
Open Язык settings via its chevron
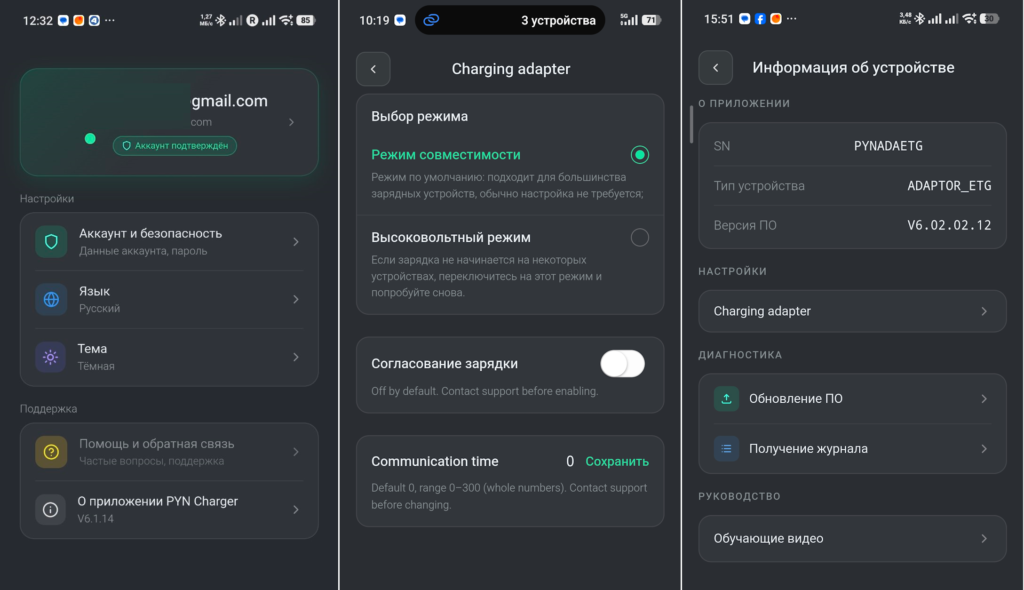coord(296,299)
